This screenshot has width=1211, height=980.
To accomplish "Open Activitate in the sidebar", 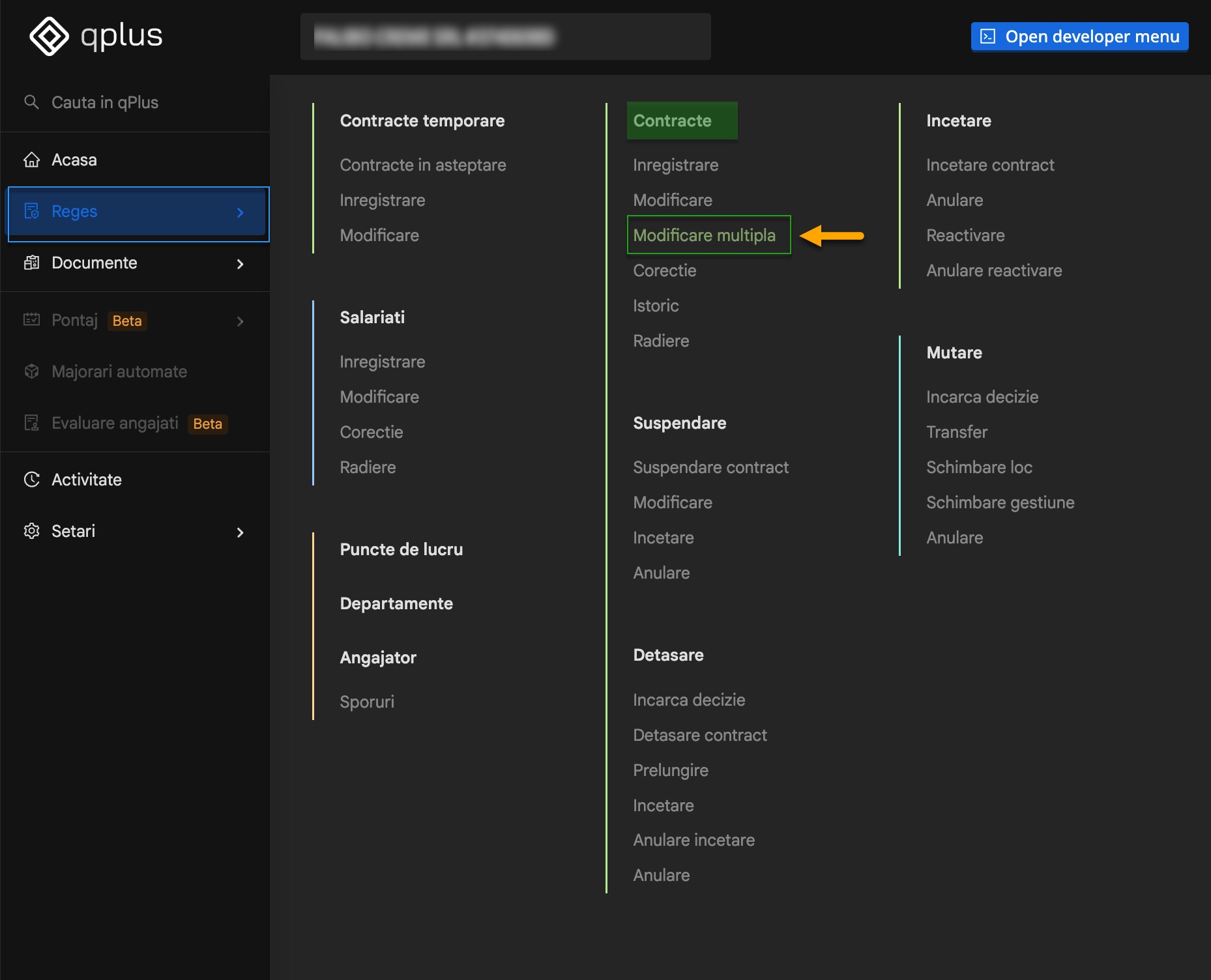I will click(x=135, y=480).
